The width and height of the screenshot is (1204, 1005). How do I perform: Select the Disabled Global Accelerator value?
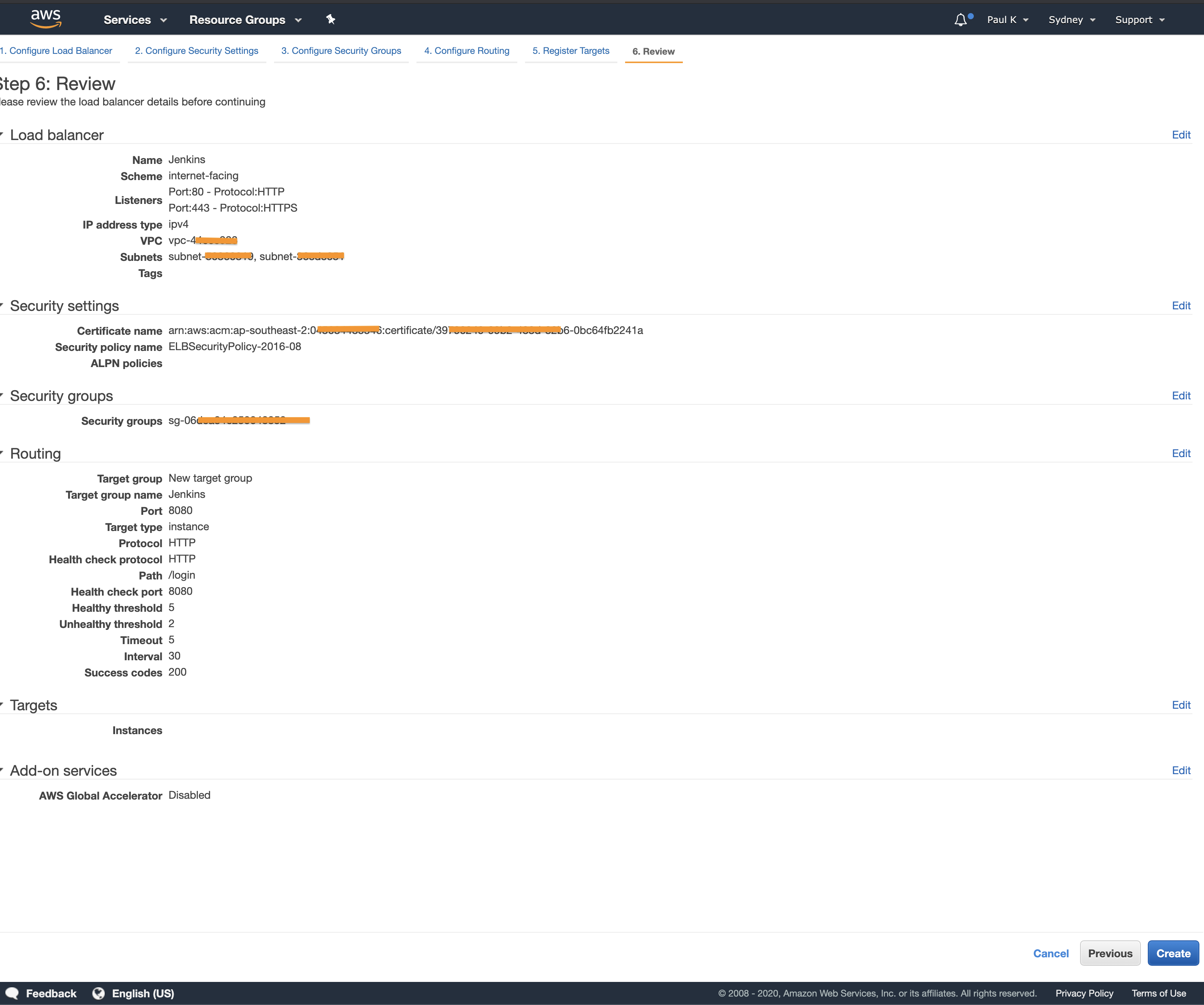[x=189, y=795]
